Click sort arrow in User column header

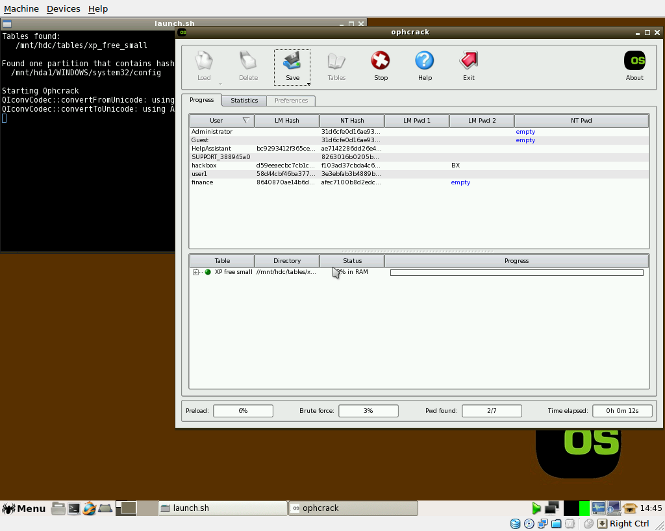coord(246,120)
